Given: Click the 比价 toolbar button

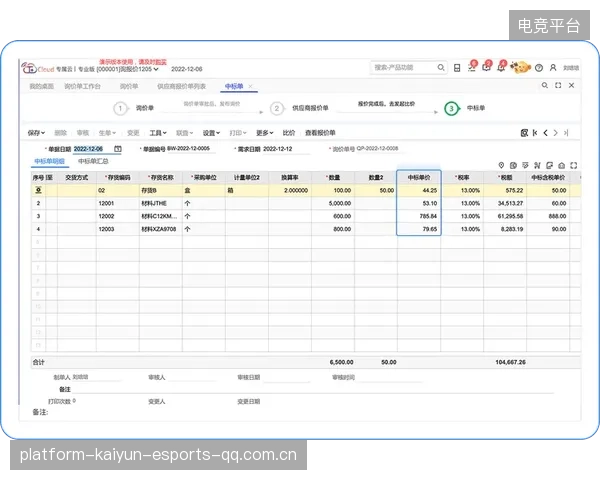Looking at the screenshot, I should [289, 133].
